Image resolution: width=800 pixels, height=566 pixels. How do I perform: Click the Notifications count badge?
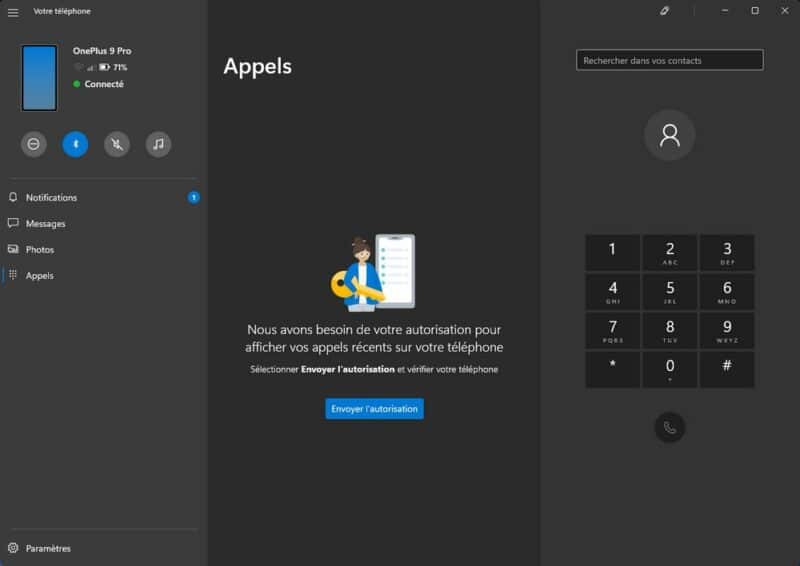(194, 198)
